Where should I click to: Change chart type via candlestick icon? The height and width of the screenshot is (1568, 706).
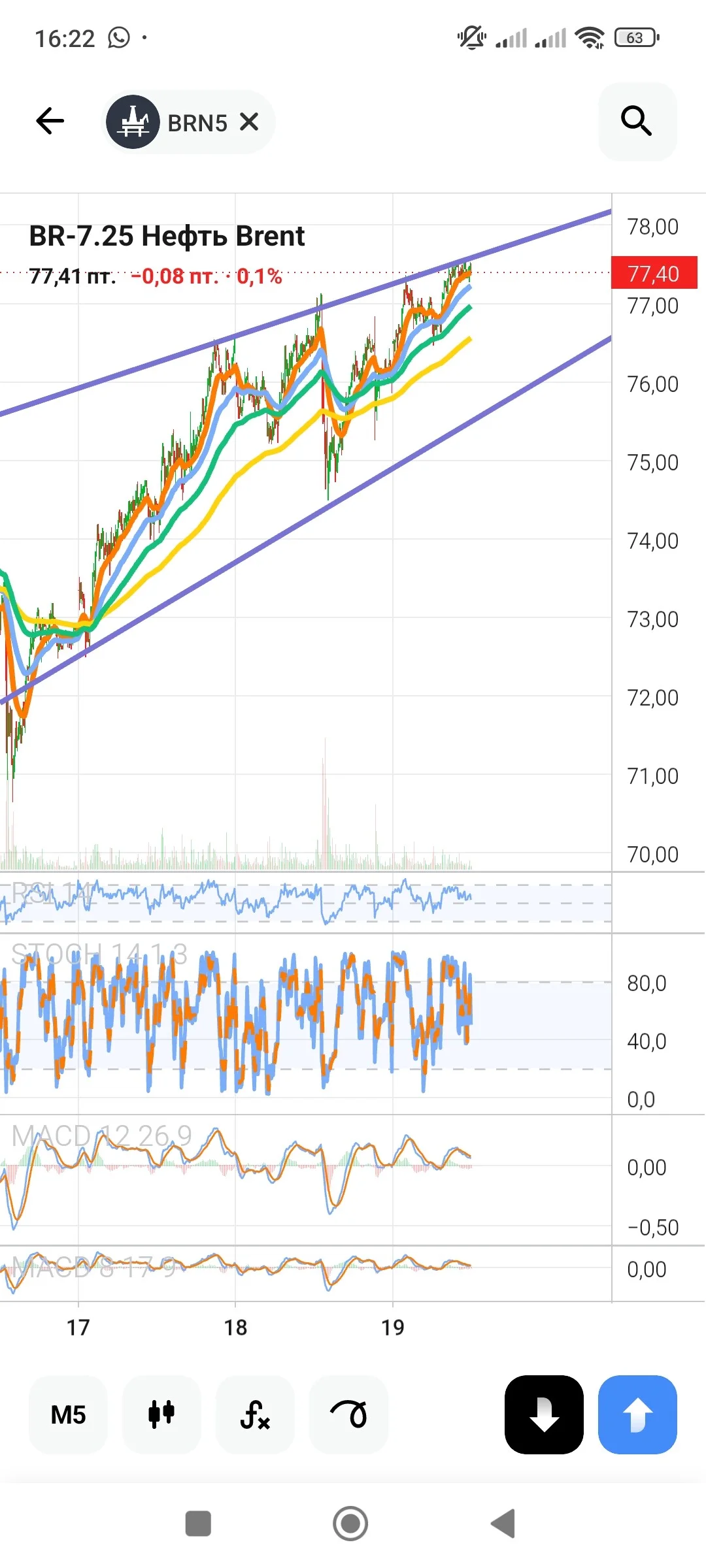tap(161, 1414)
